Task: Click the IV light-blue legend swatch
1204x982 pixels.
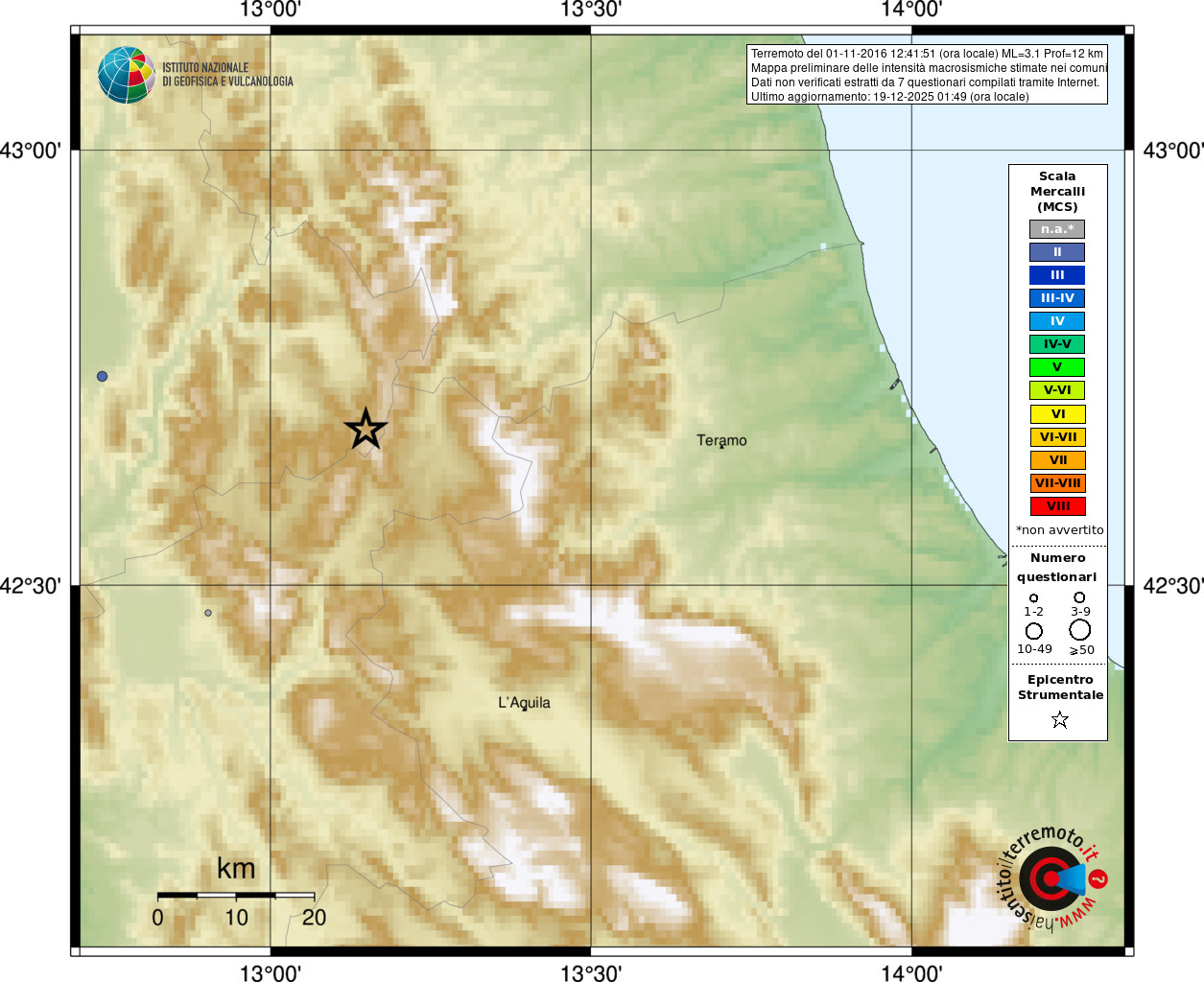Action: (1057, 321)
